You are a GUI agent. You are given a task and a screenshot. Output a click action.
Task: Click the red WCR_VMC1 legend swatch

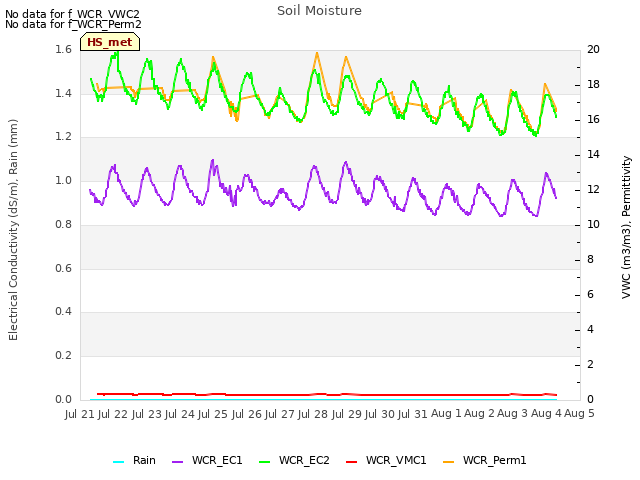click(351, 462)
